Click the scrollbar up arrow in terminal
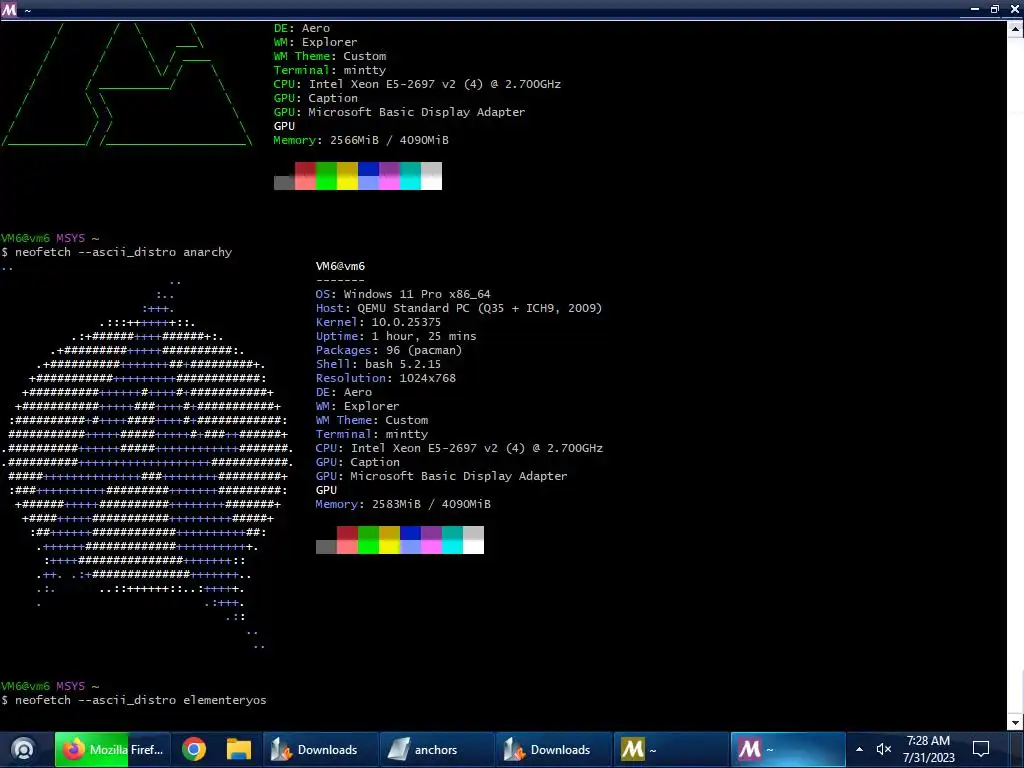Viewport: 1024px width, 768px height. [1016, 28]
